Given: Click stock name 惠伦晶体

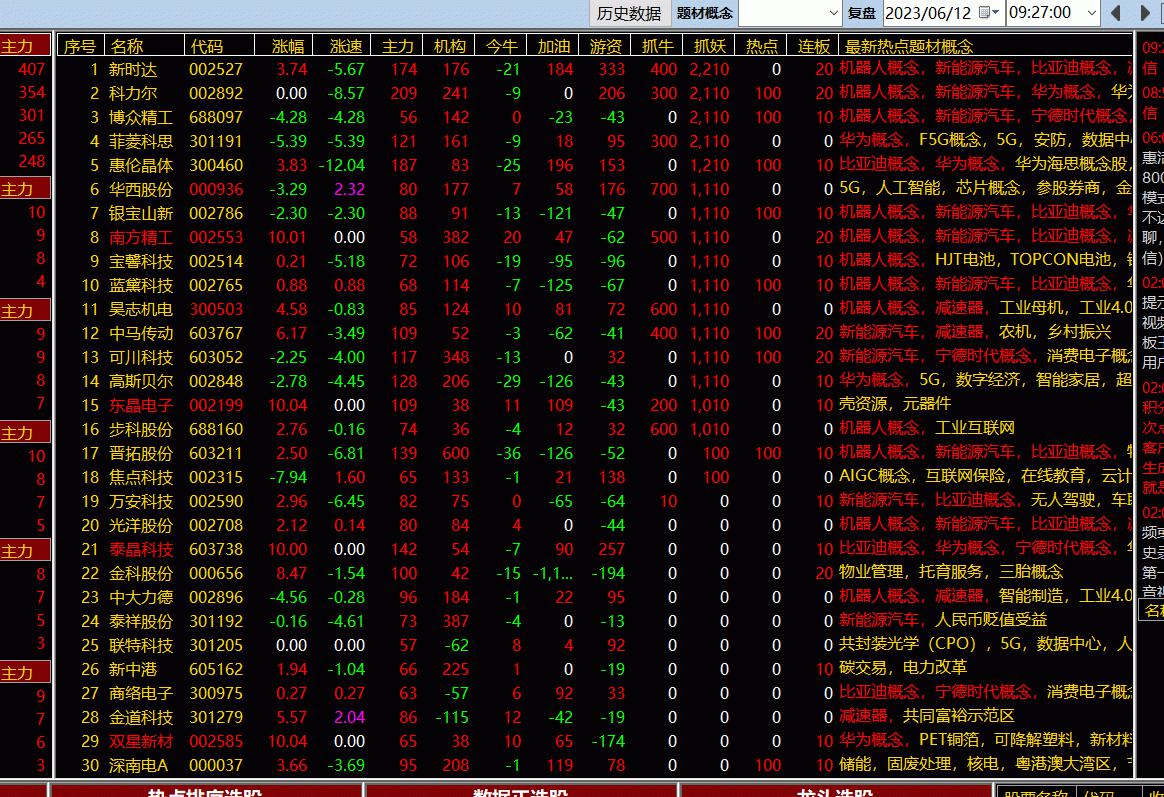Looking at the screenshot, I should pos(141,165).
